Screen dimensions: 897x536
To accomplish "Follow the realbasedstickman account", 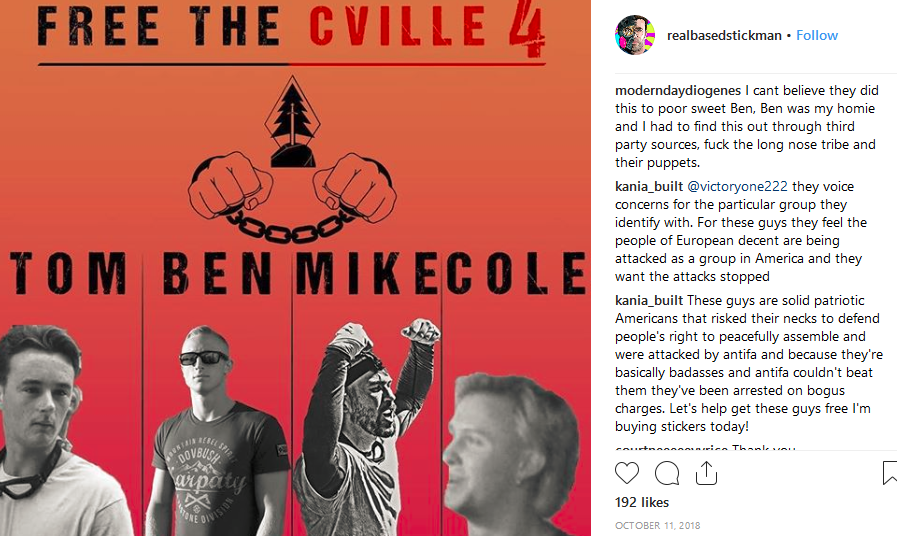I will (817, 35).
